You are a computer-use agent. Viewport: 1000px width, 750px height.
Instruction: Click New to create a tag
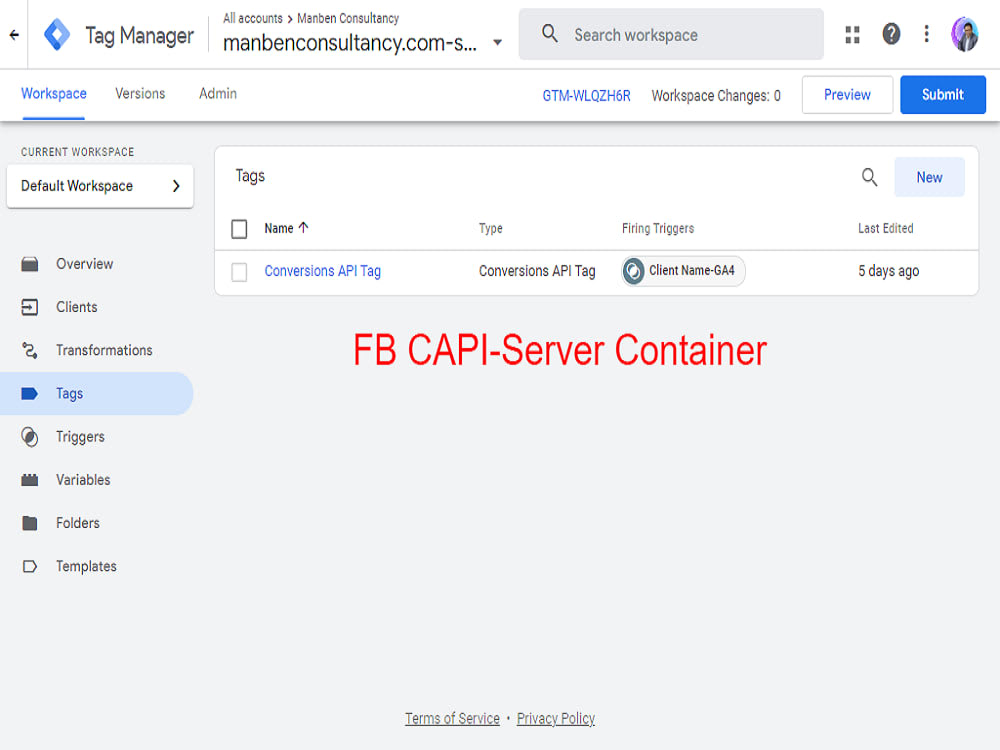[x=929, y=177]
